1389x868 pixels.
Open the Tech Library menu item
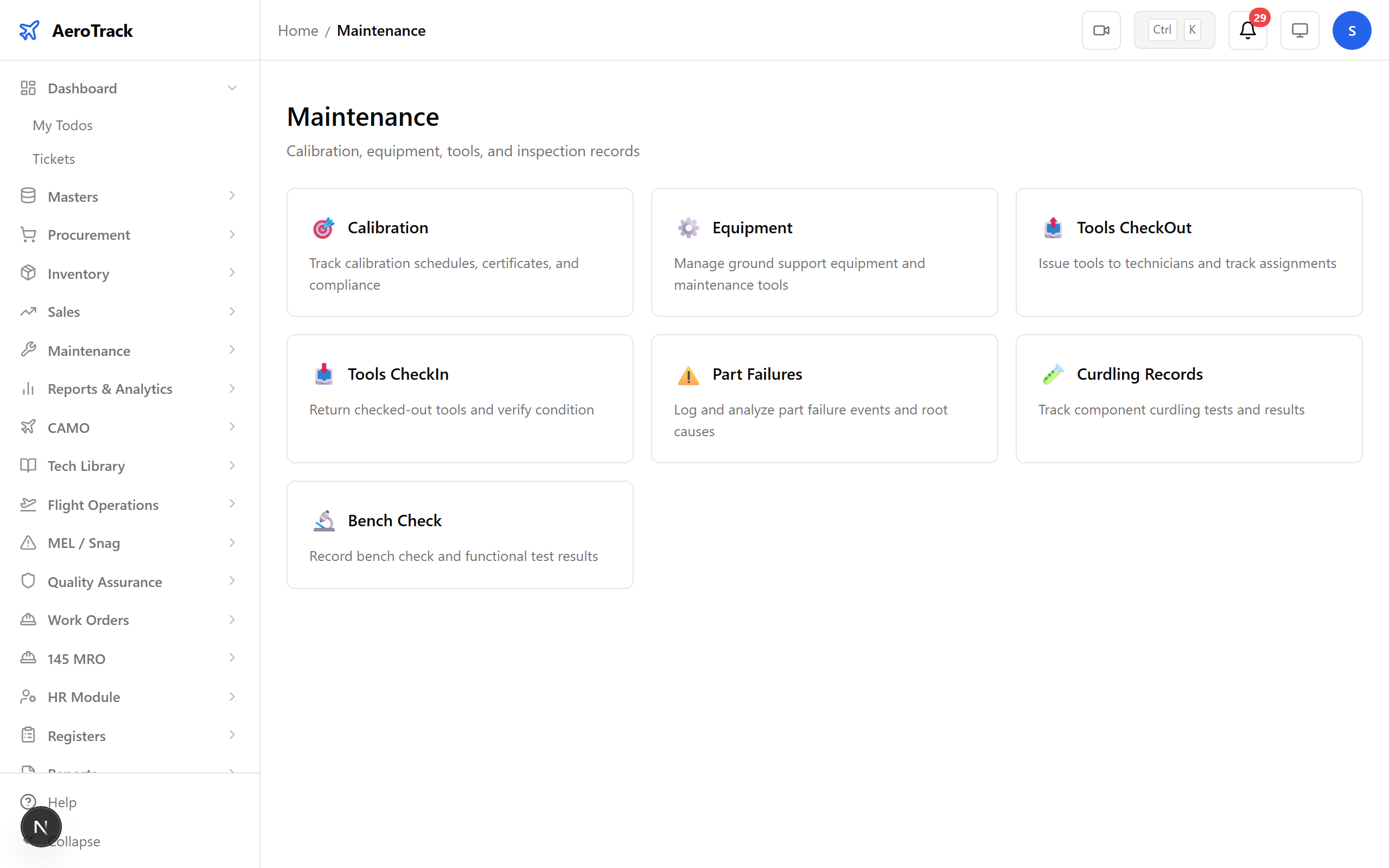pyautogui.click(x=86, y=465)
